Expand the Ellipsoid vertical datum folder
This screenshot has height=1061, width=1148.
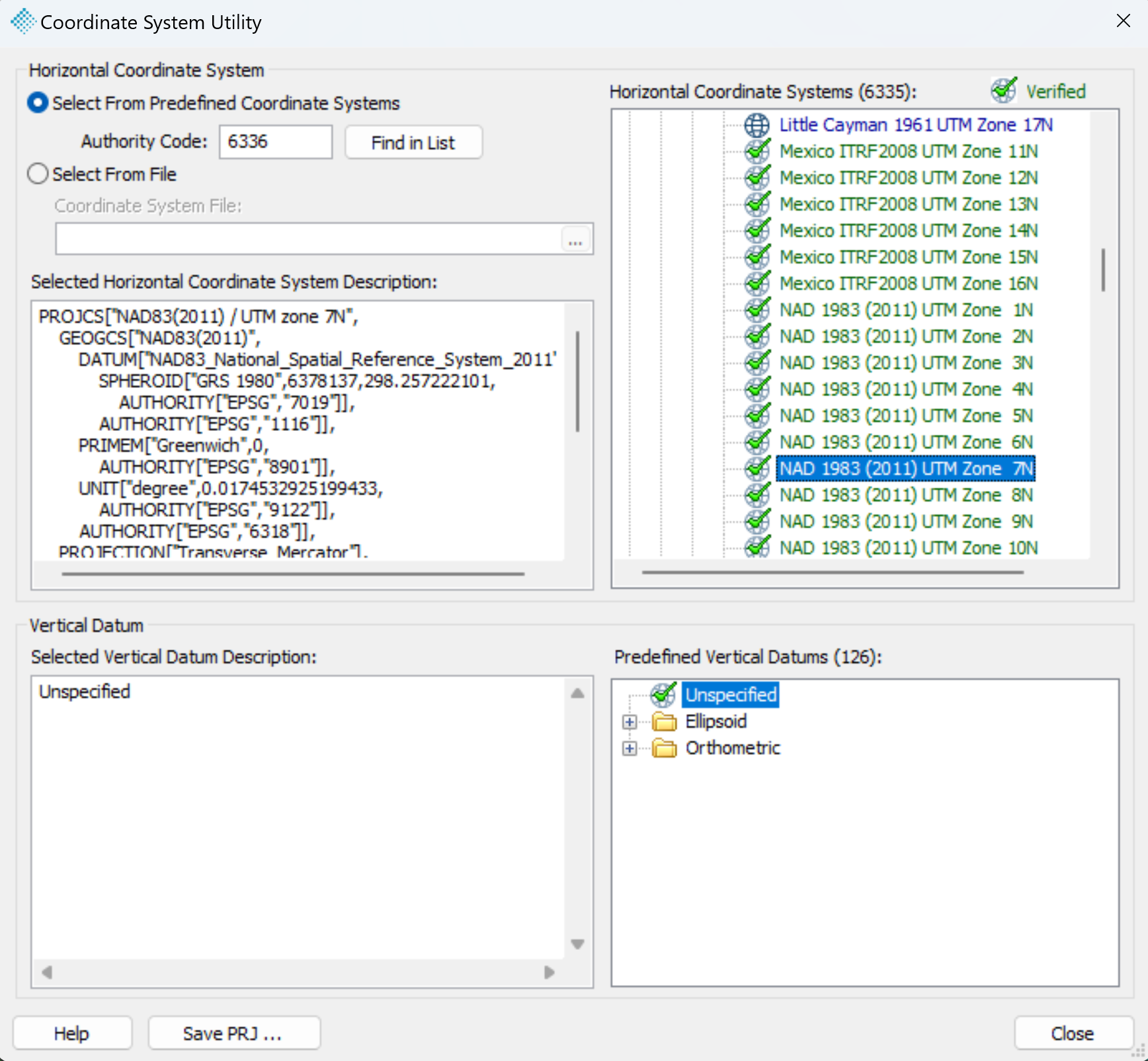[x=630, y=722]
